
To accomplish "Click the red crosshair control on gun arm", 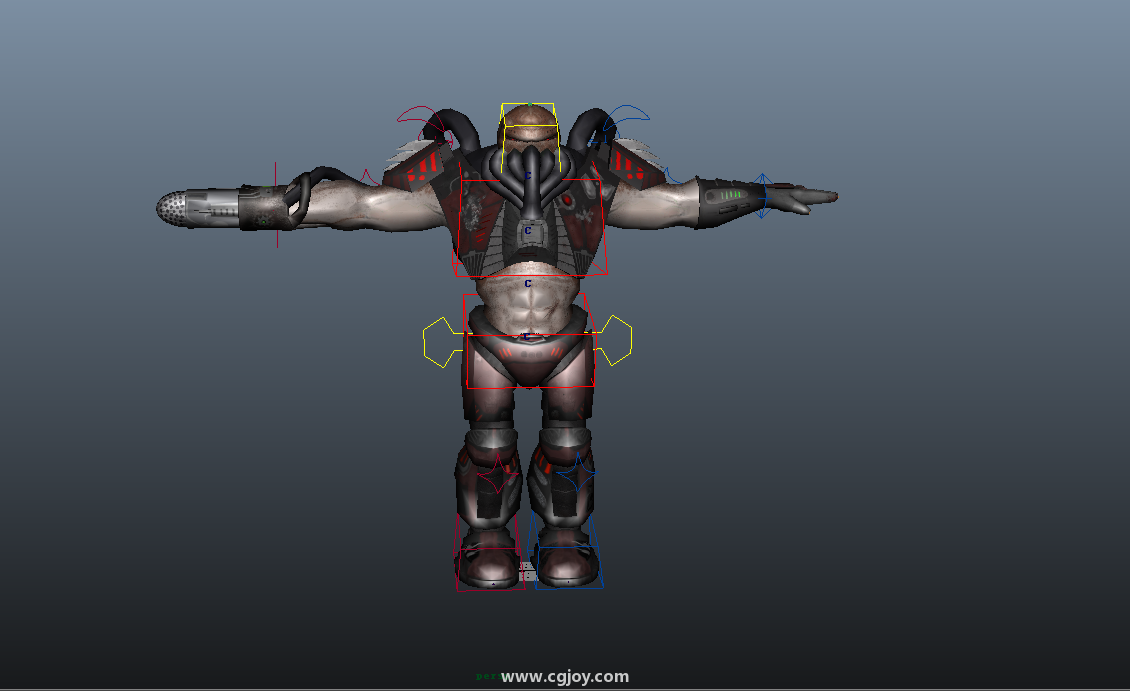I will [x=276, y=205].
